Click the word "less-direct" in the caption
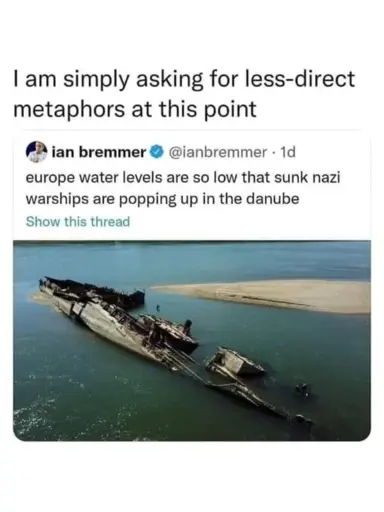Image resolution: width=384 pixels, height=512 pixels. [299, 79]
